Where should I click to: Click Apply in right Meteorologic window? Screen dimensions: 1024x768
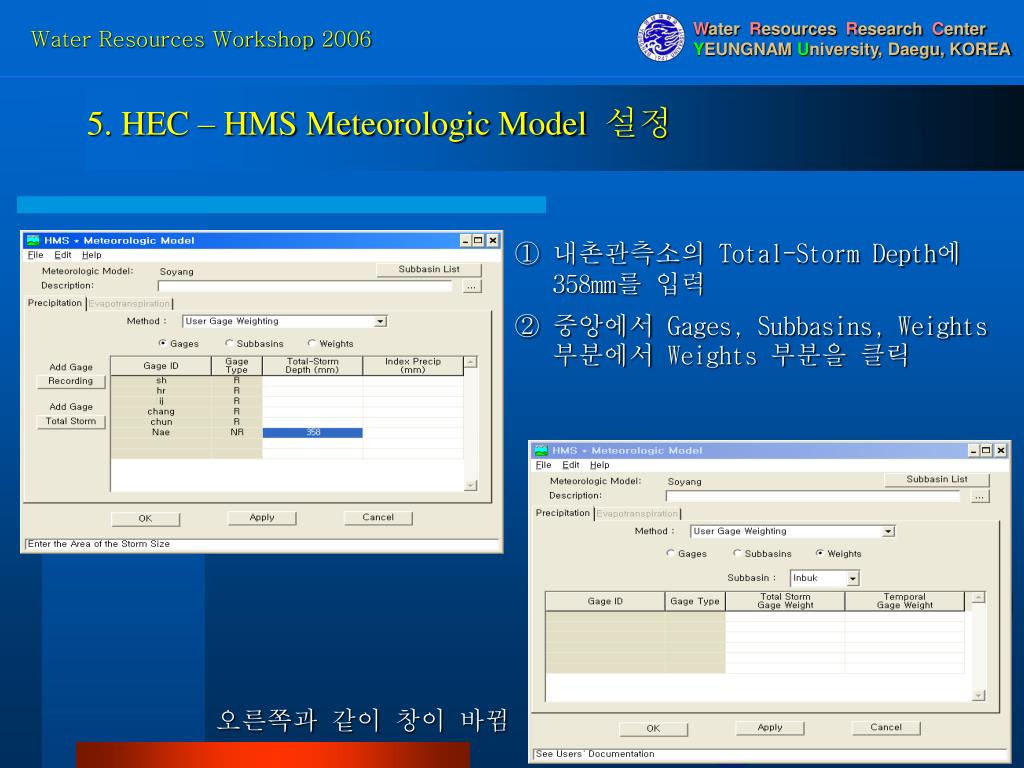(x=770, y=728)
